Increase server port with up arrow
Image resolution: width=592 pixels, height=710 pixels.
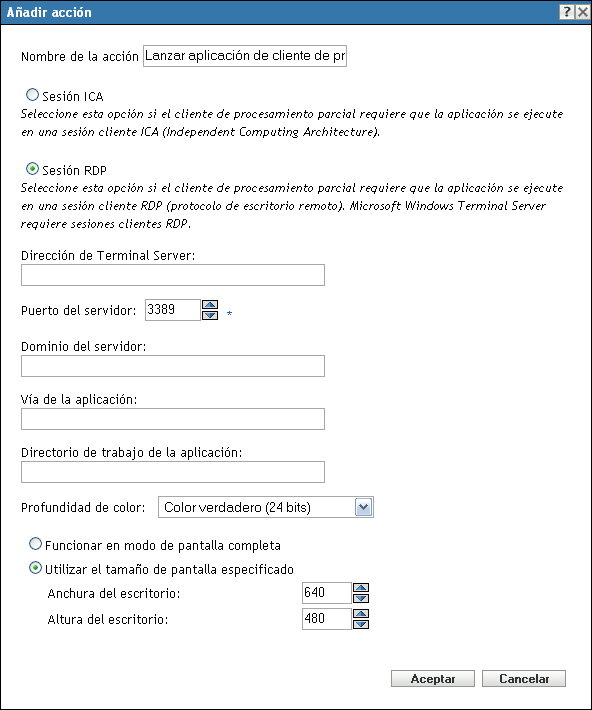click(x=210, y=305)
